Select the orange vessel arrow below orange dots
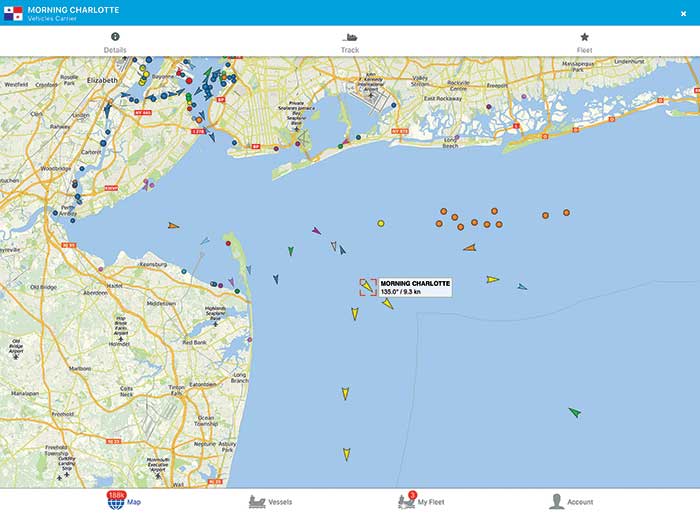700x514 pixels. coord(469,248)
